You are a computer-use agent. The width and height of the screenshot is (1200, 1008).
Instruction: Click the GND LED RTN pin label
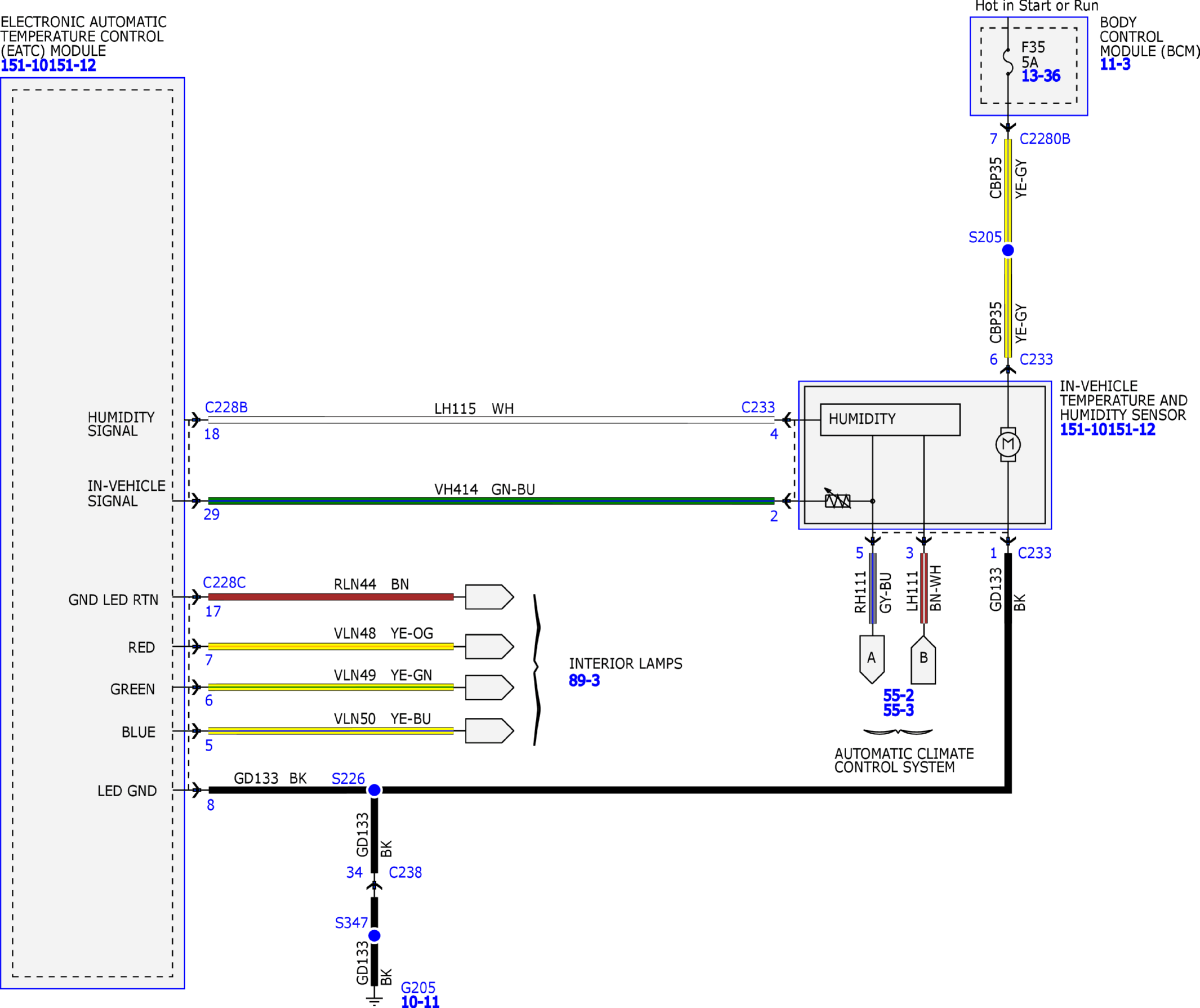coord(113,600)
